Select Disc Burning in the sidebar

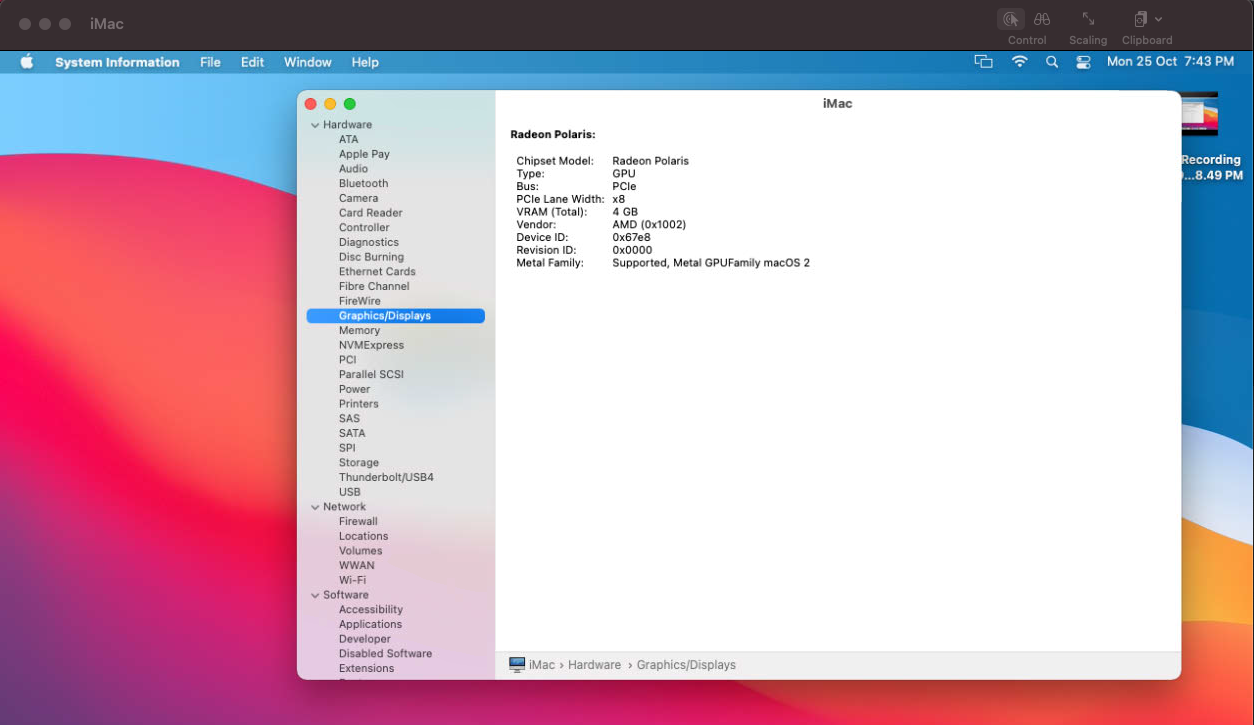371,257
